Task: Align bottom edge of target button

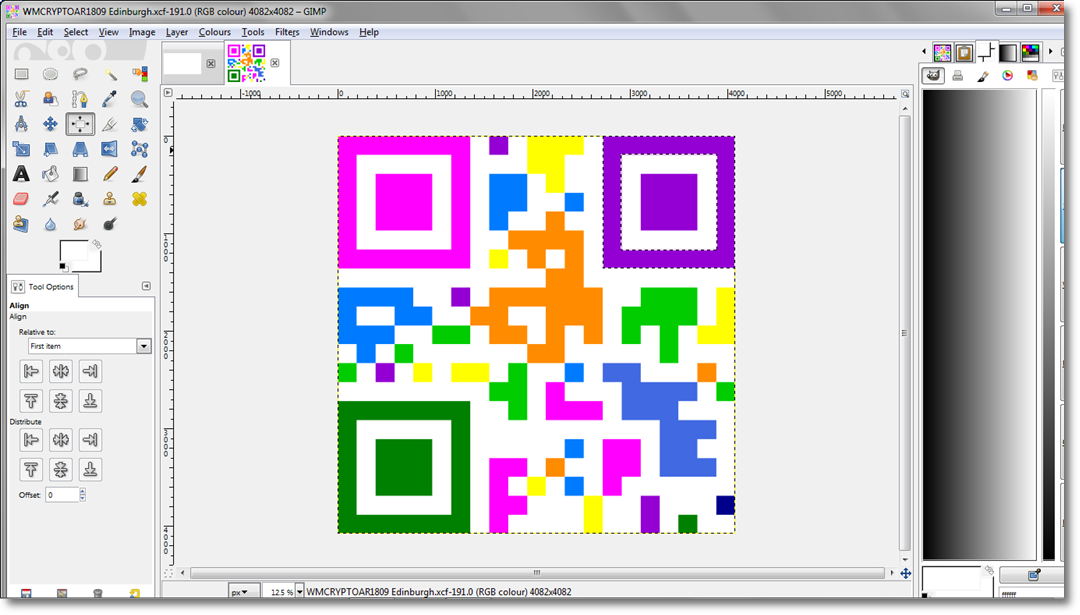Action: point(90,401)
